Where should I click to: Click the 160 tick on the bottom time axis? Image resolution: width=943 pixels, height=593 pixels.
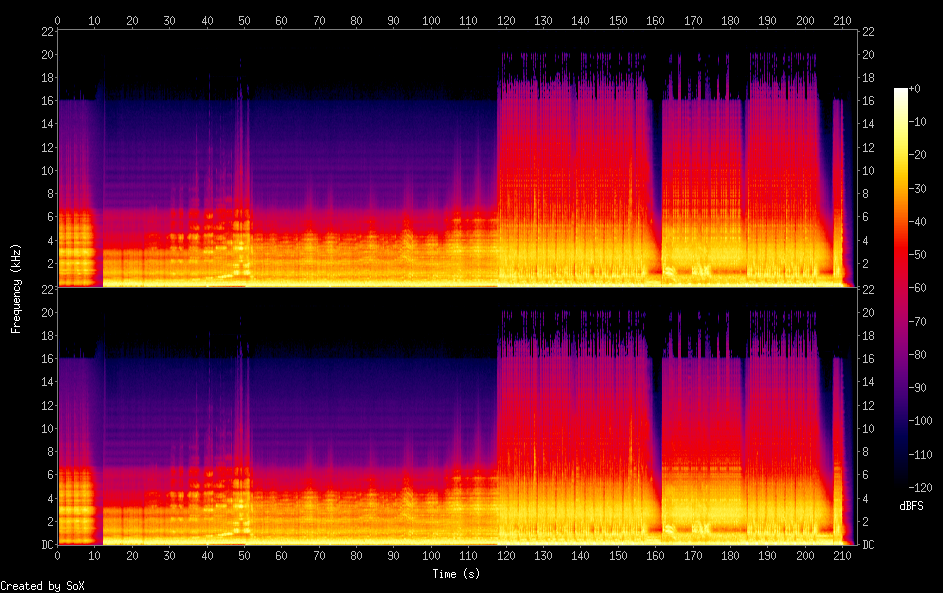point(655,556)
